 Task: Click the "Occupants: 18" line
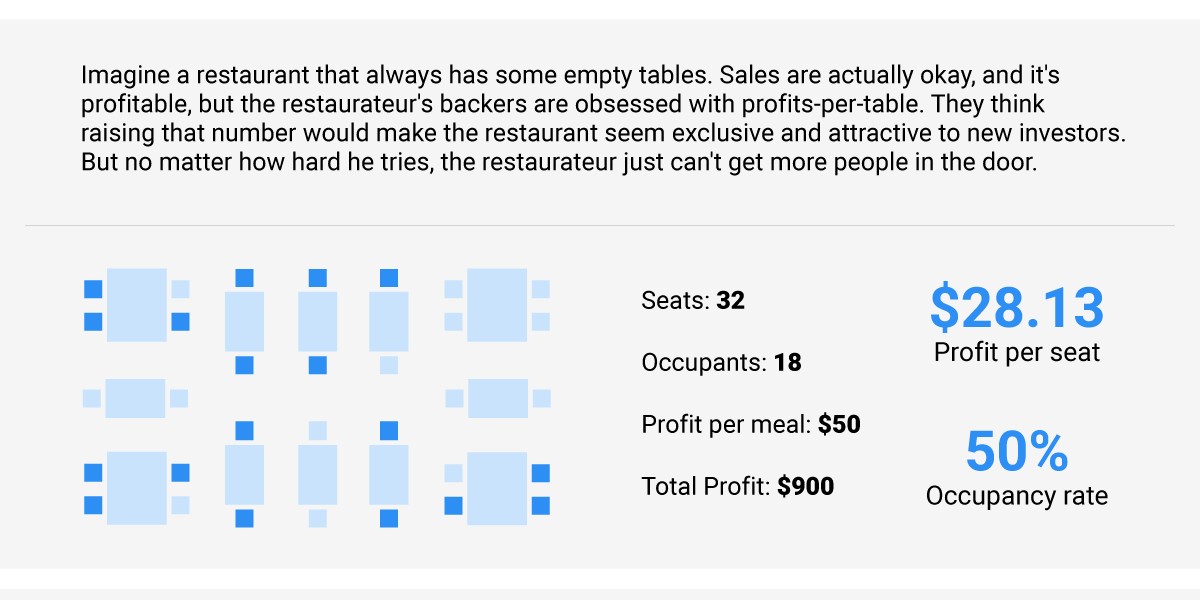coord(721,362)
